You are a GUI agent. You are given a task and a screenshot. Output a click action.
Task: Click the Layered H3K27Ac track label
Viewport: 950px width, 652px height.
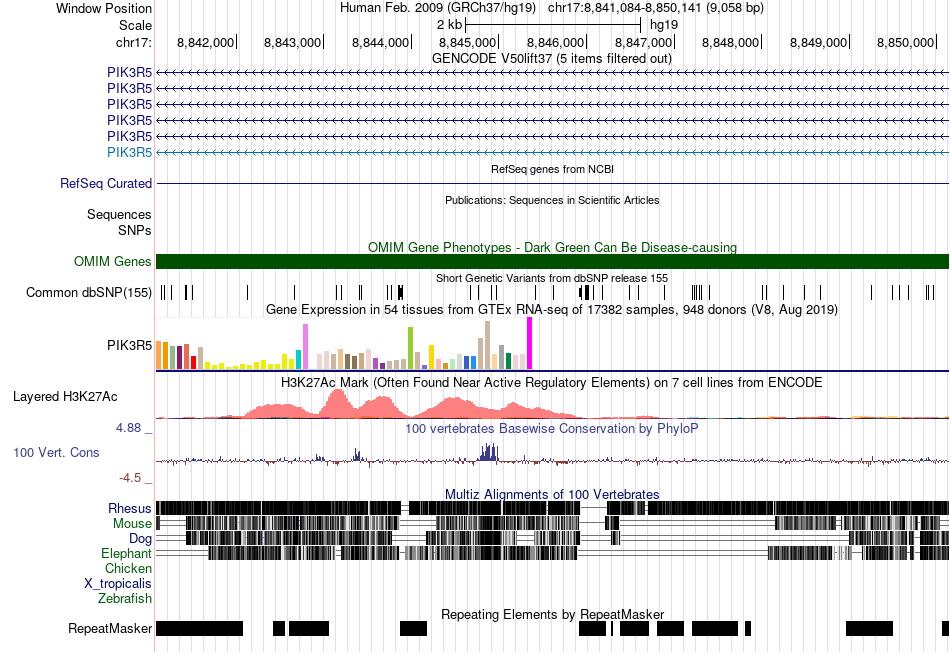[65, 396]
